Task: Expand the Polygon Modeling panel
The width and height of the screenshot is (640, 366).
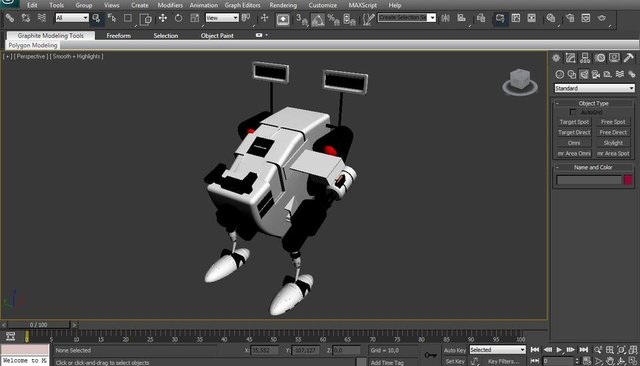Action: (33, 45)
